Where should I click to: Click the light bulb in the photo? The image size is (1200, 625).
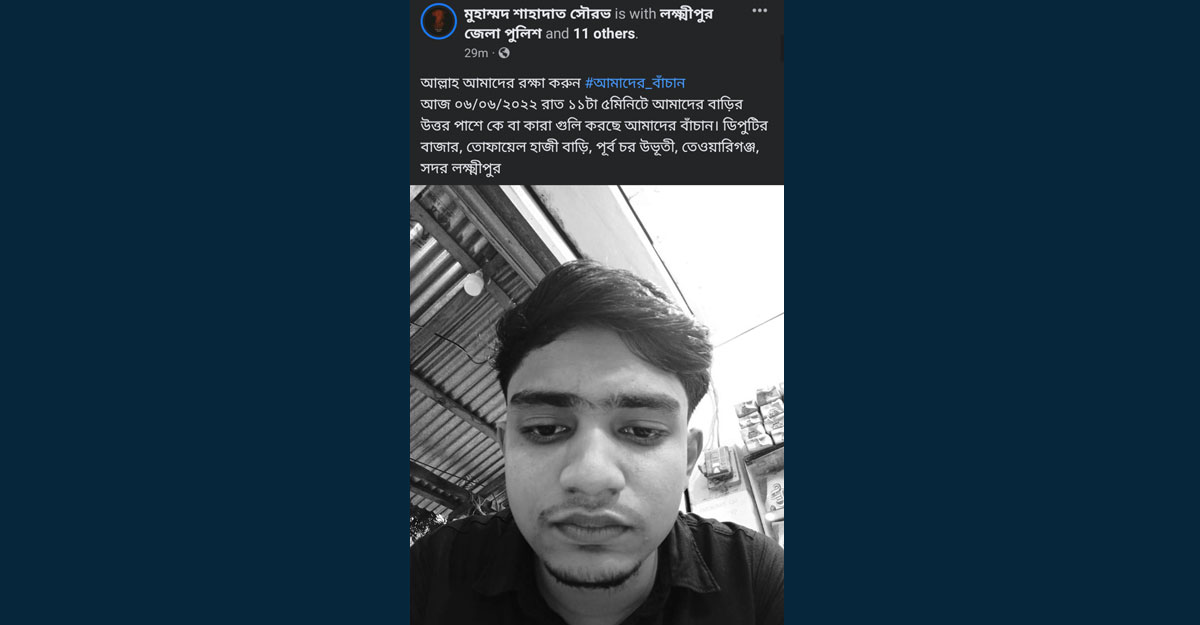[472, 283]
